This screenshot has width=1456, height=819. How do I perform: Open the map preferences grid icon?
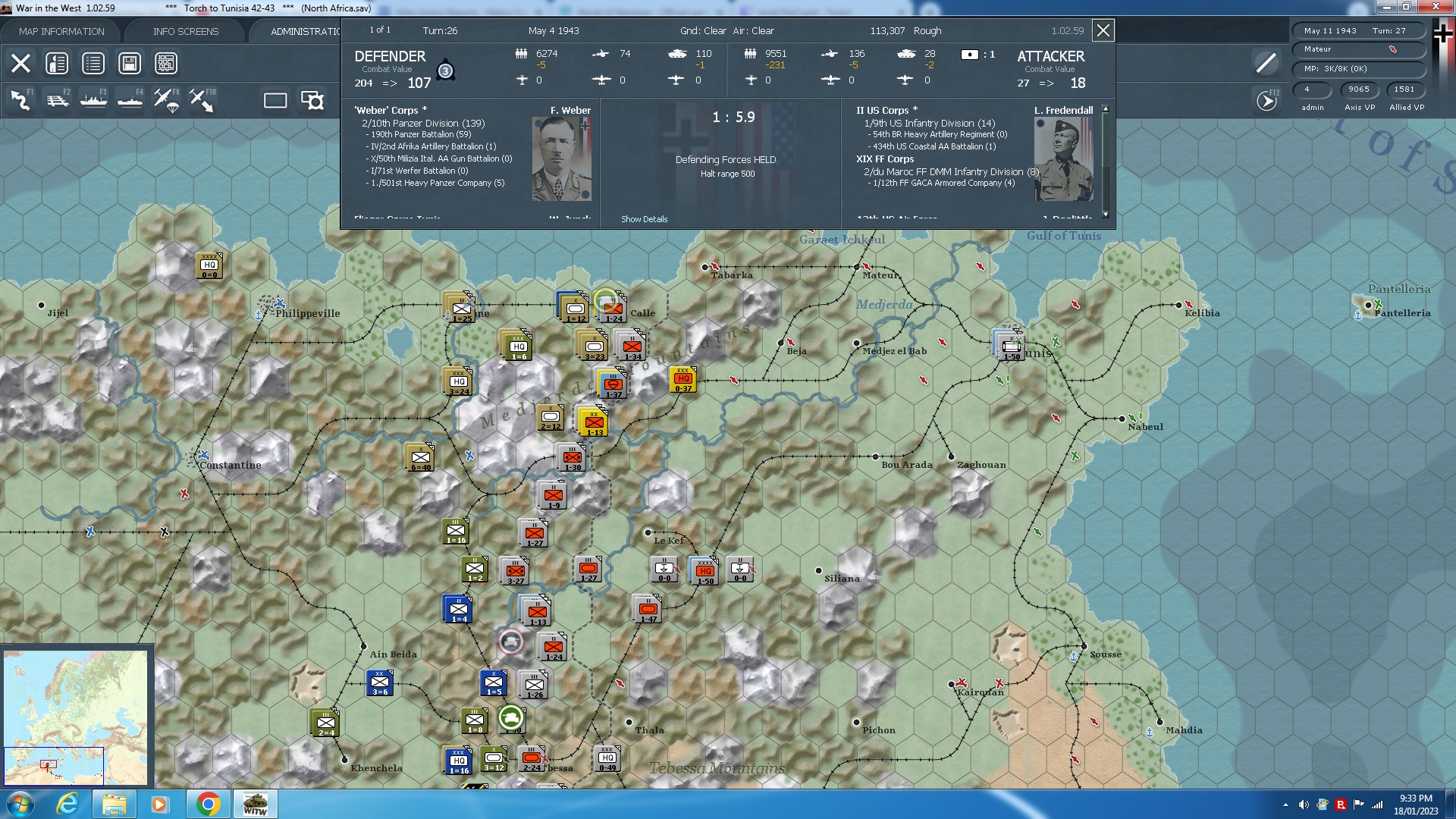click(165, 63)
